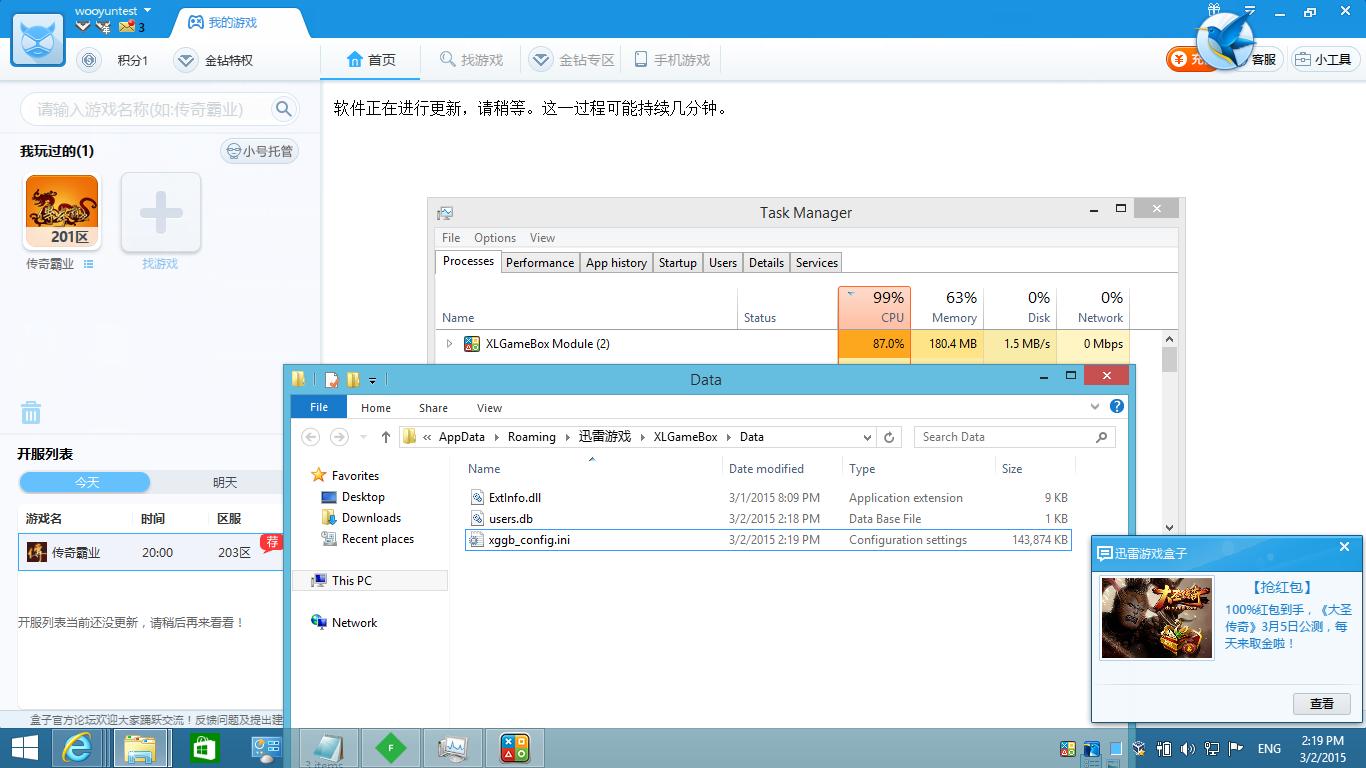Expand the left chevrons in the address path

pos(427,437)
